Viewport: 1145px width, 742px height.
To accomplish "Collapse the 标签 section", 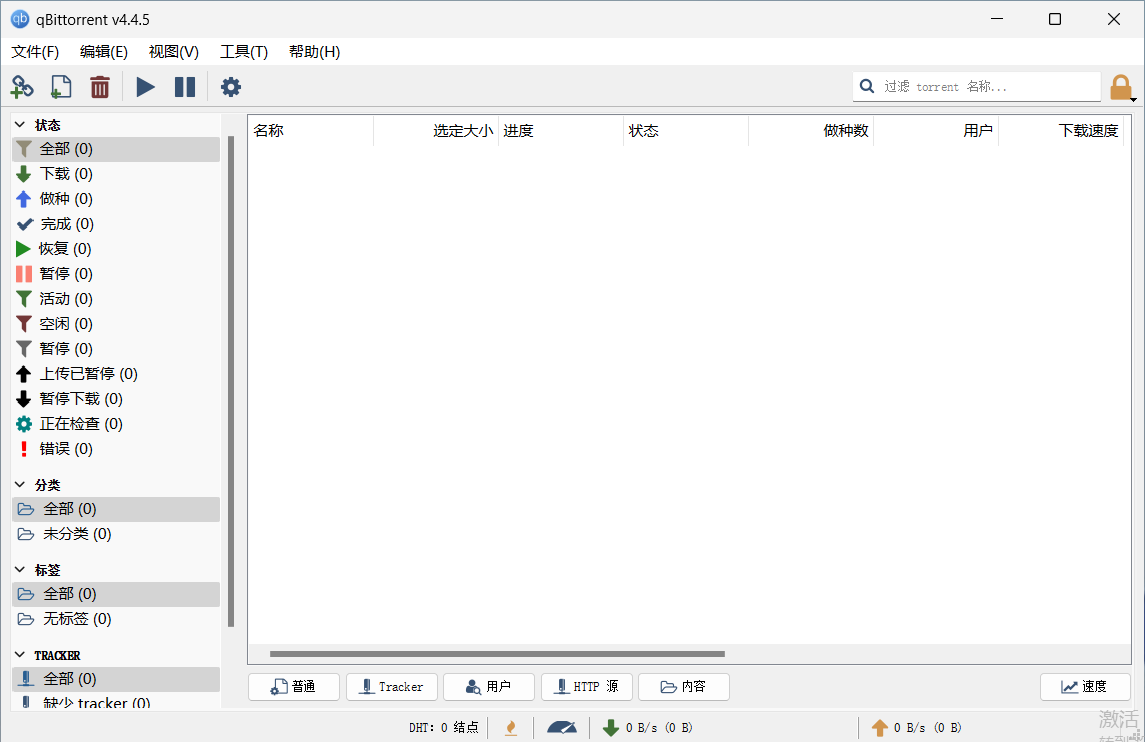I will point(20,570).
